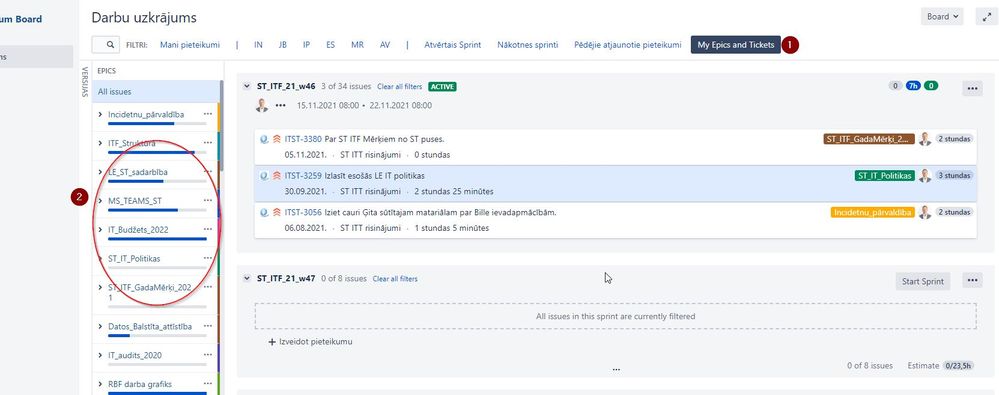Open the VERSIJAS side tab
999x395 pixels.
click(85, 81)
